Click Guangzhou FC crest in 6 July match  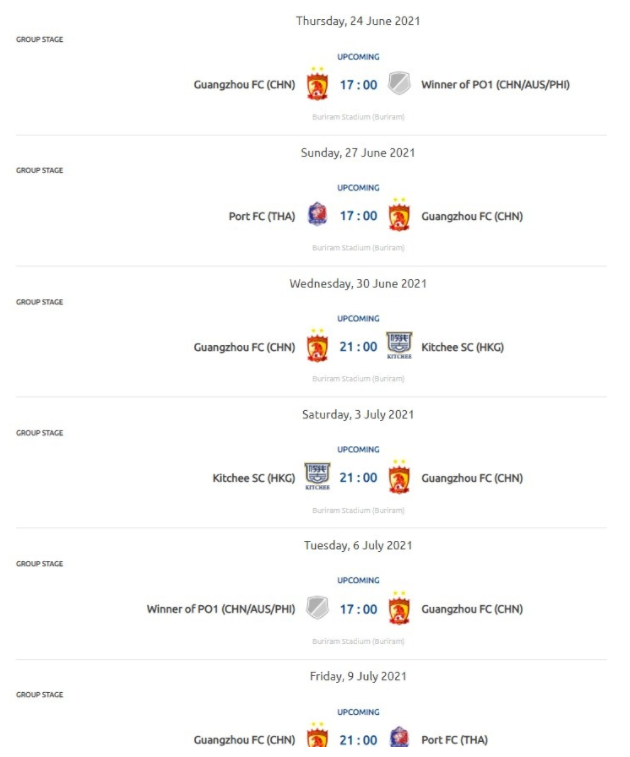[399, 608]
